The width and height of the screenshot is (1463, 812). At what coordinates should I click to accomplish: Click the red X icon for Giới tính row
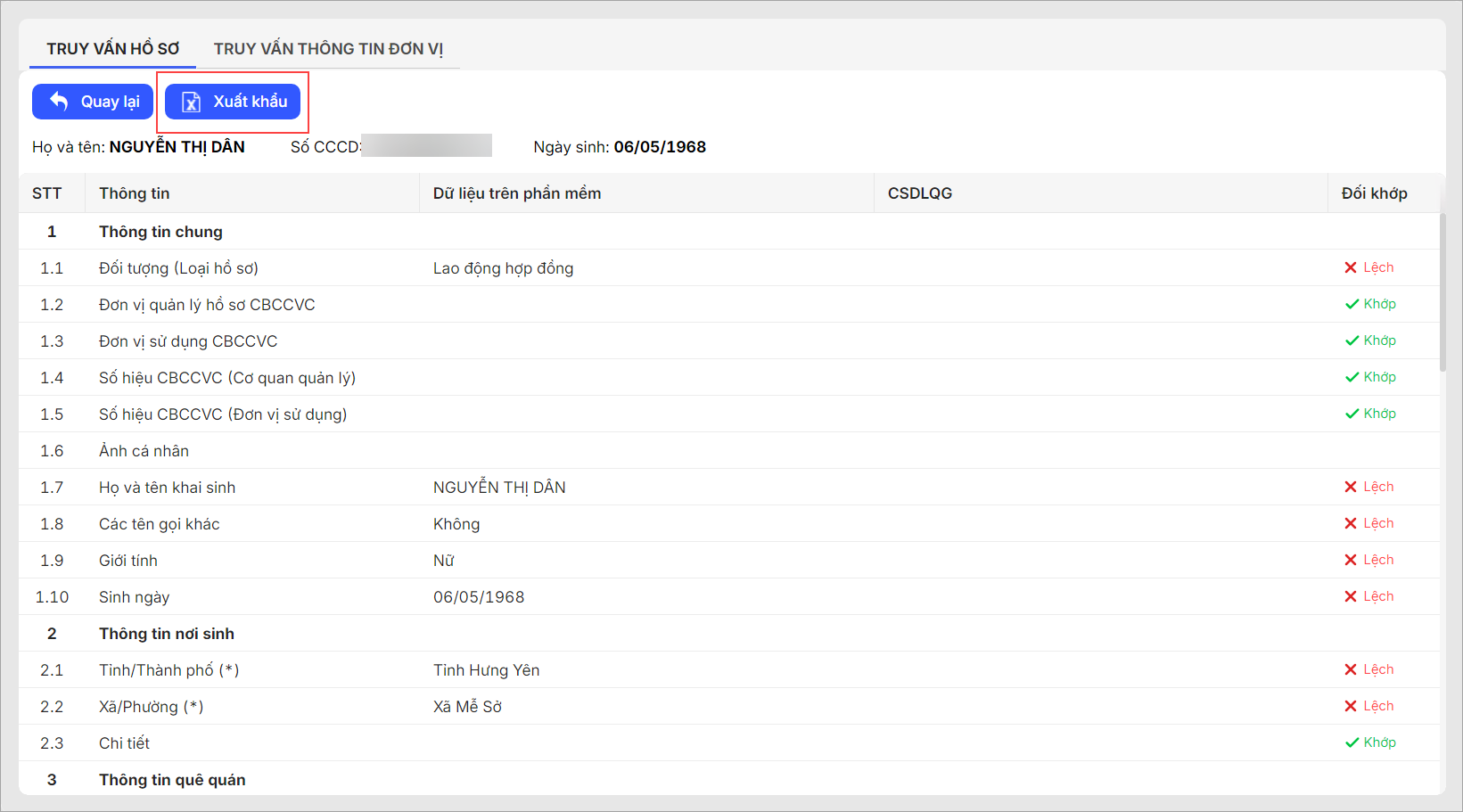tap(1351, 561)
